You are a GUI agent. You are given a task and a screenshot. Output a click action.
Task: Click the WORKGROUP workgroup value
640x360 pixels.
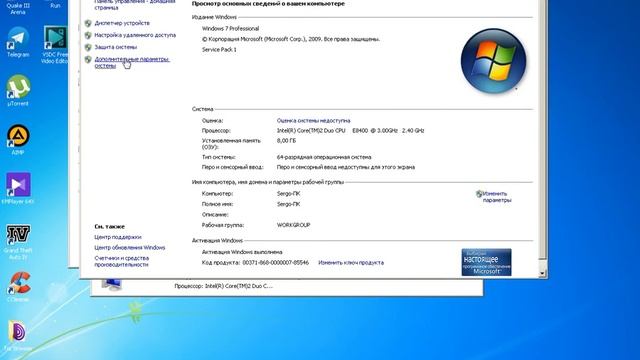(x=293, y=225)
